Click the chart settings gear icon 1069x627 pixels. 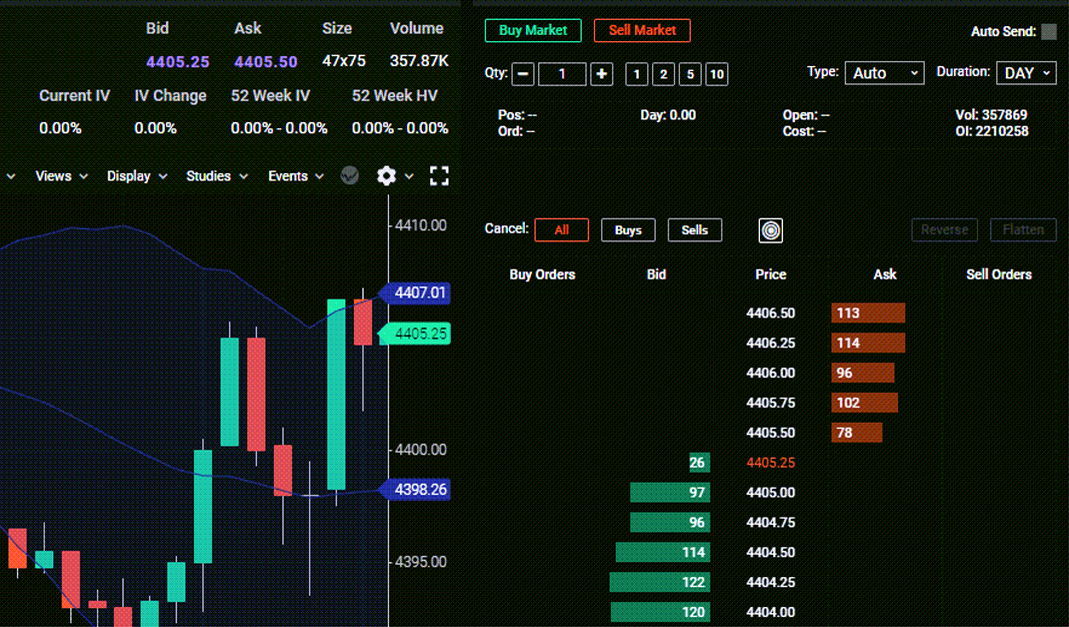[387, 176]
